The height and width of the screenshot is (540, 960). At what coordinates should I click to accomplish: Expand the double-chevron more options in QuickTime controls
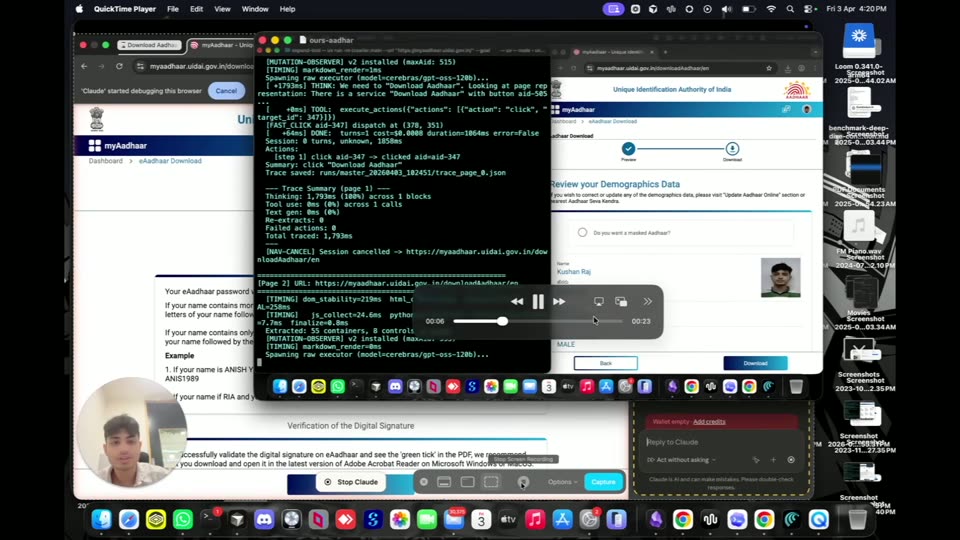[647, 301]
